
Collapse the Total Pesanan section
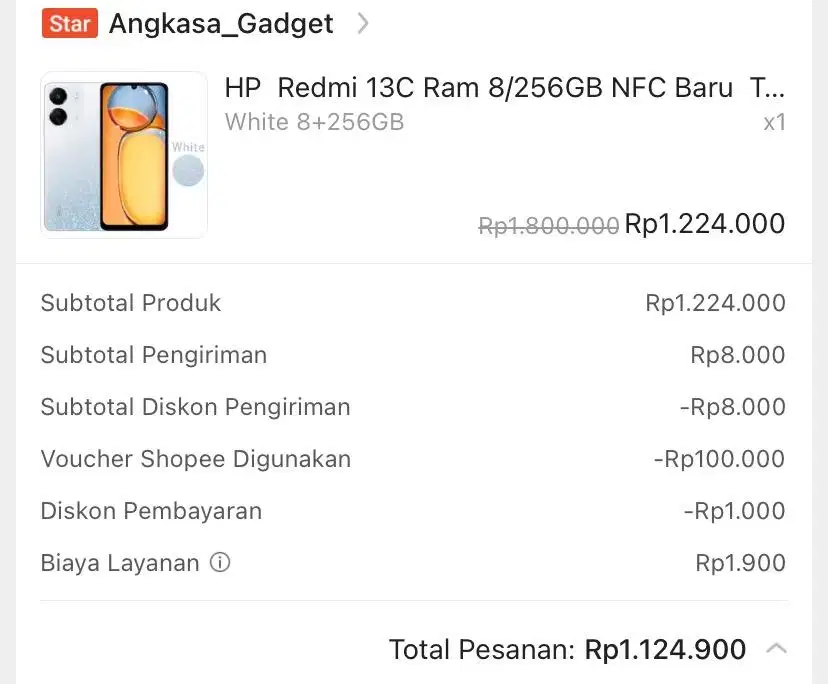click(777, 648)
